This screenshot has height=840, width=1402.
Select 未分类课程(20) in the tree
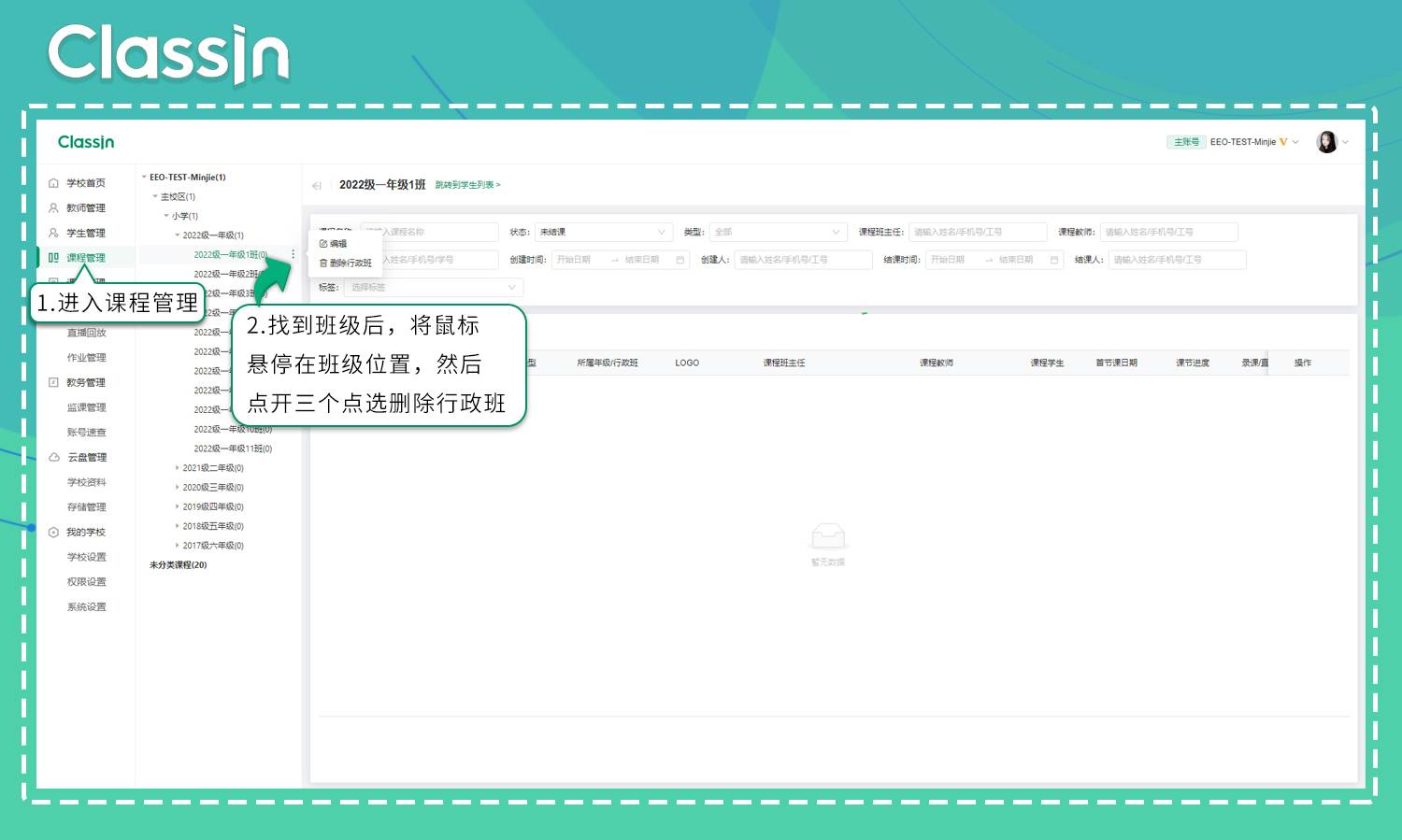(x=178, y=565)
